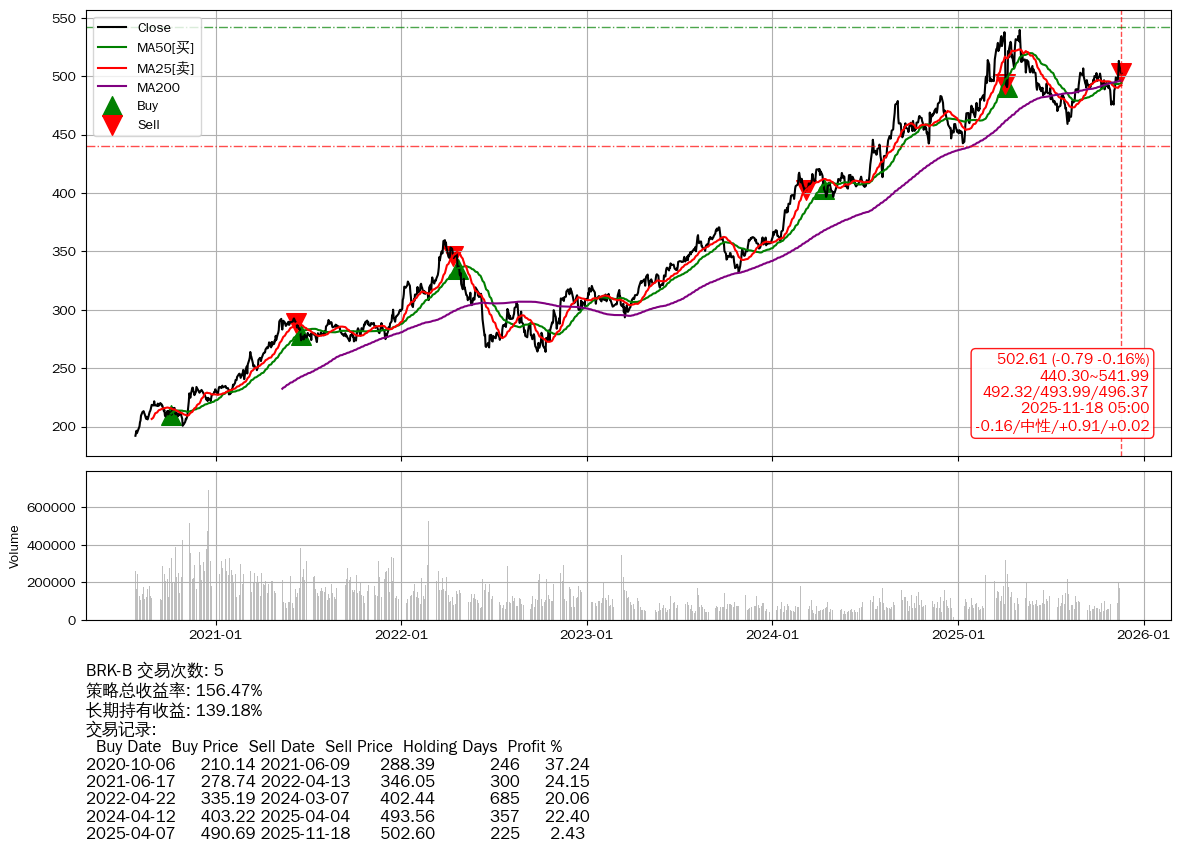Viewport: 1180px width, 852px height.
Task: Click the red Sell marker at November 2025
Action: coord(1121,73)
